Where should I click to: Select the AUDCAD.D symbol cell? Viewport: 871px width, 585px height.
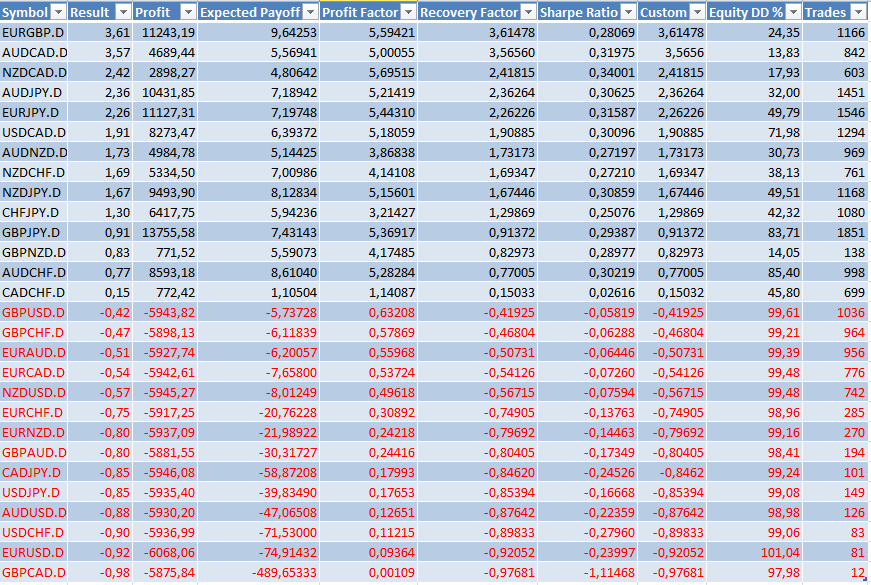[33, 53]
